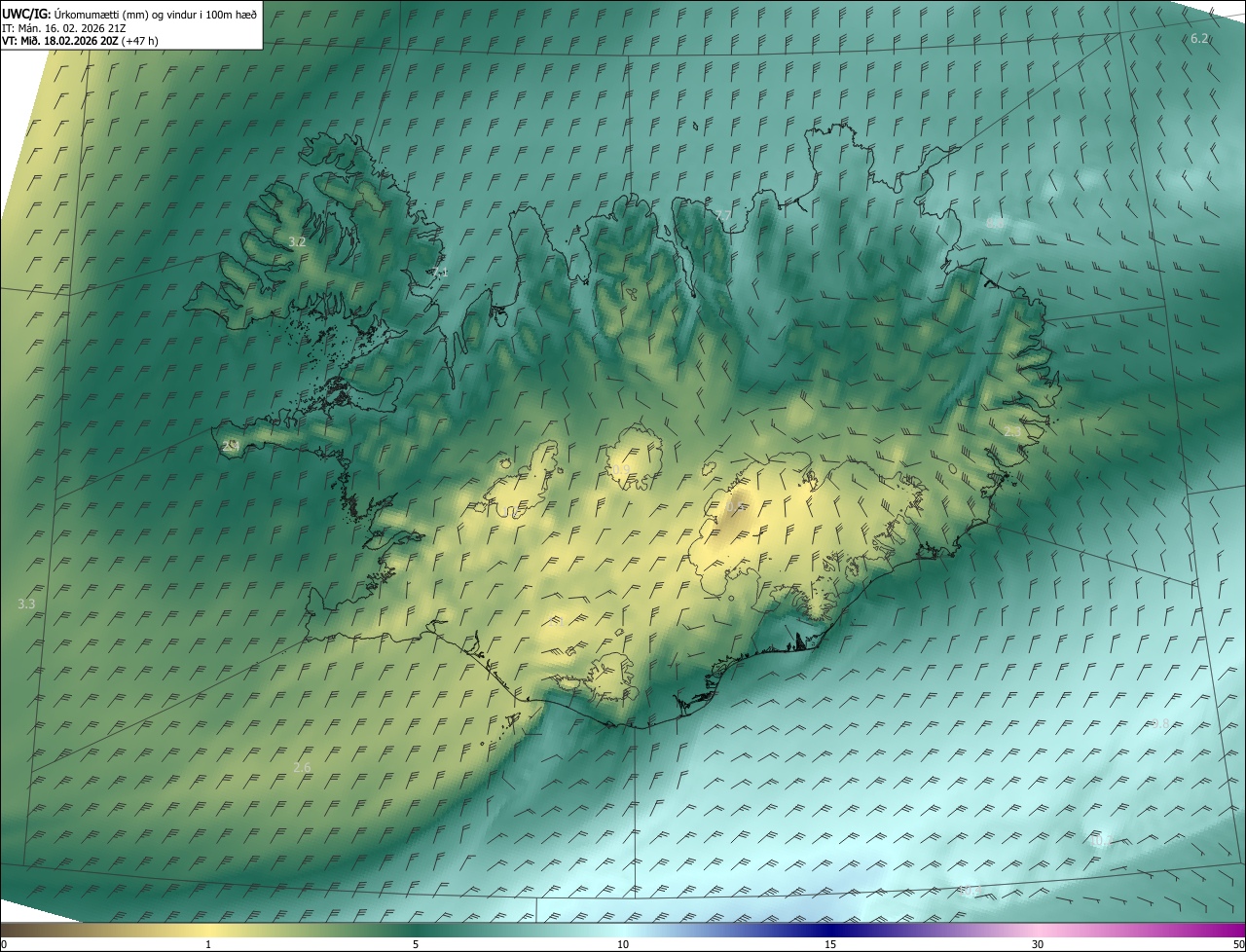The height and width of the screenshot is (952, 1246).
Task: Click the '0.9' value on the glacier
Action: pyautogui.click(x=620, y=471)
